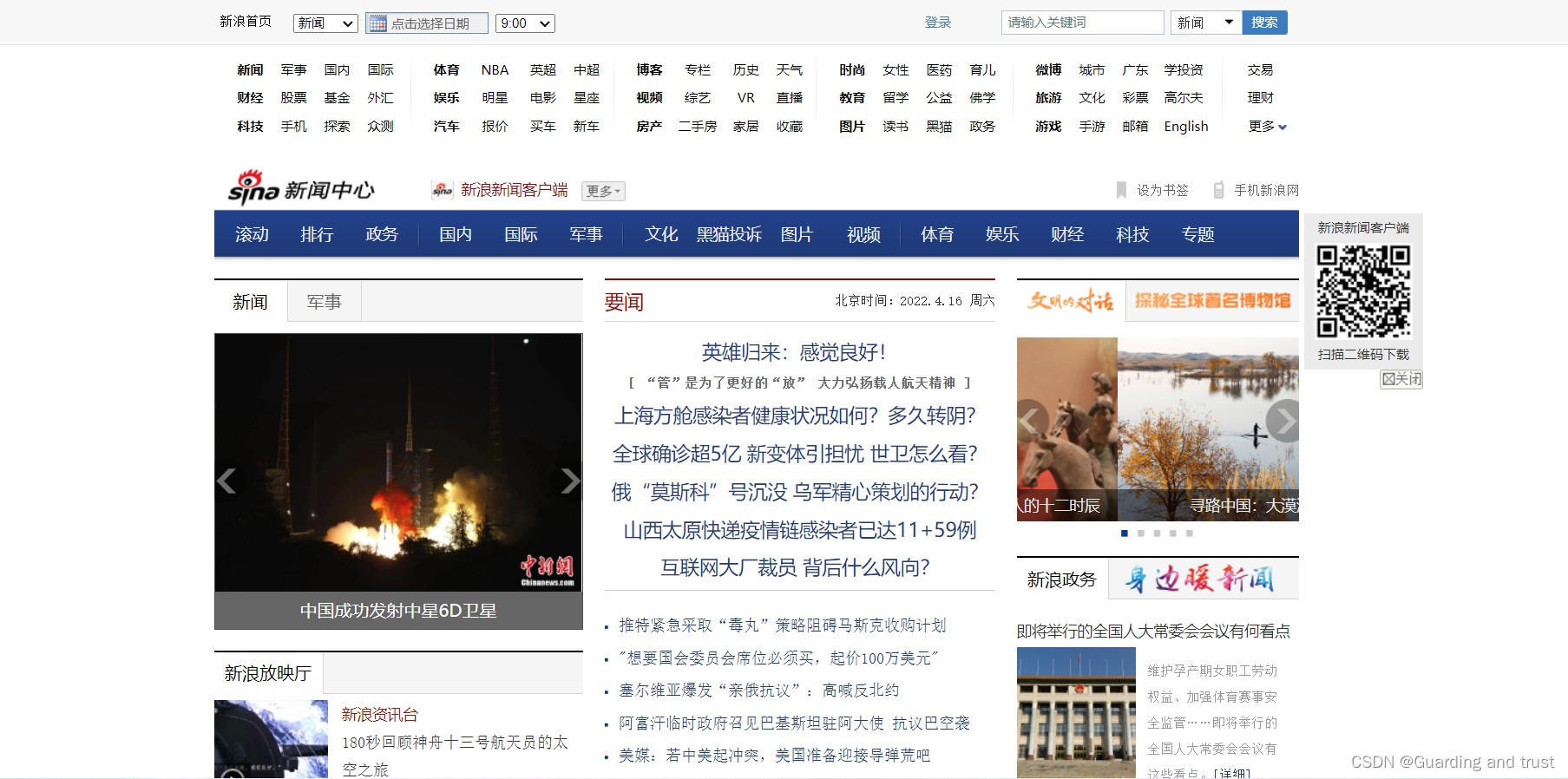Click English in the site directory
The width and height of the screenshot is (1568, 779).
coord(1186,127)
